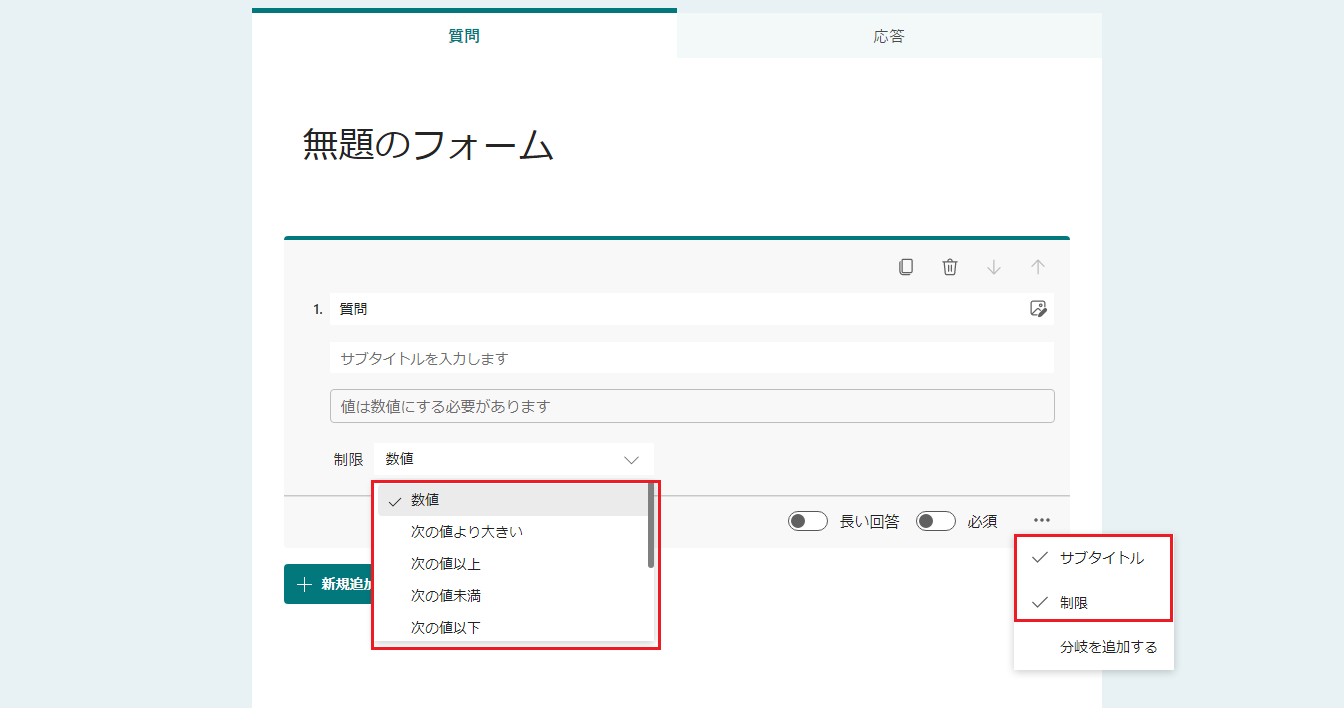Click the サブタイトルを入力します field

691,358
